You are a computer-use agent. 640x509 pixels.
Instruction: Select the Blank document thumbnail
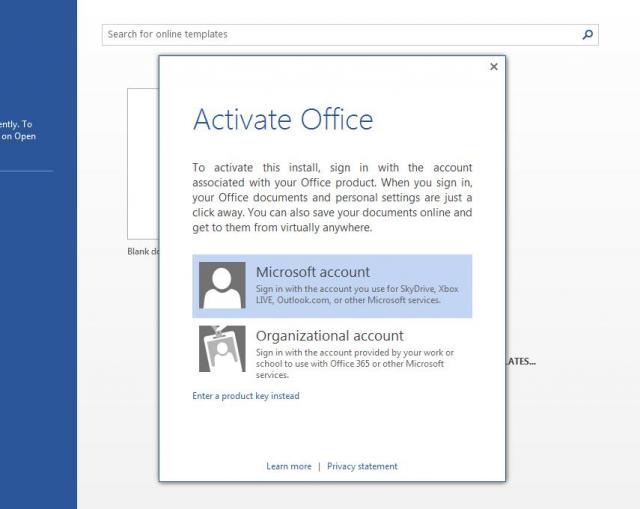143,164
